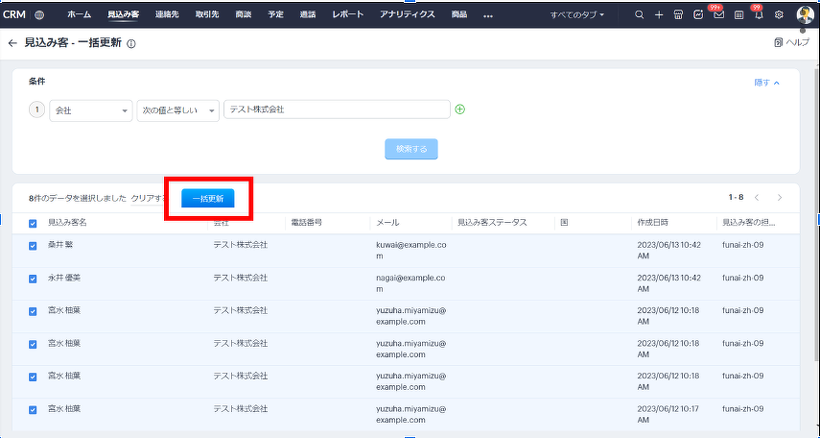This screenshot has width=820, height=438.
Task: Open the 会社 field dropdown
Action: pos(91,110)
